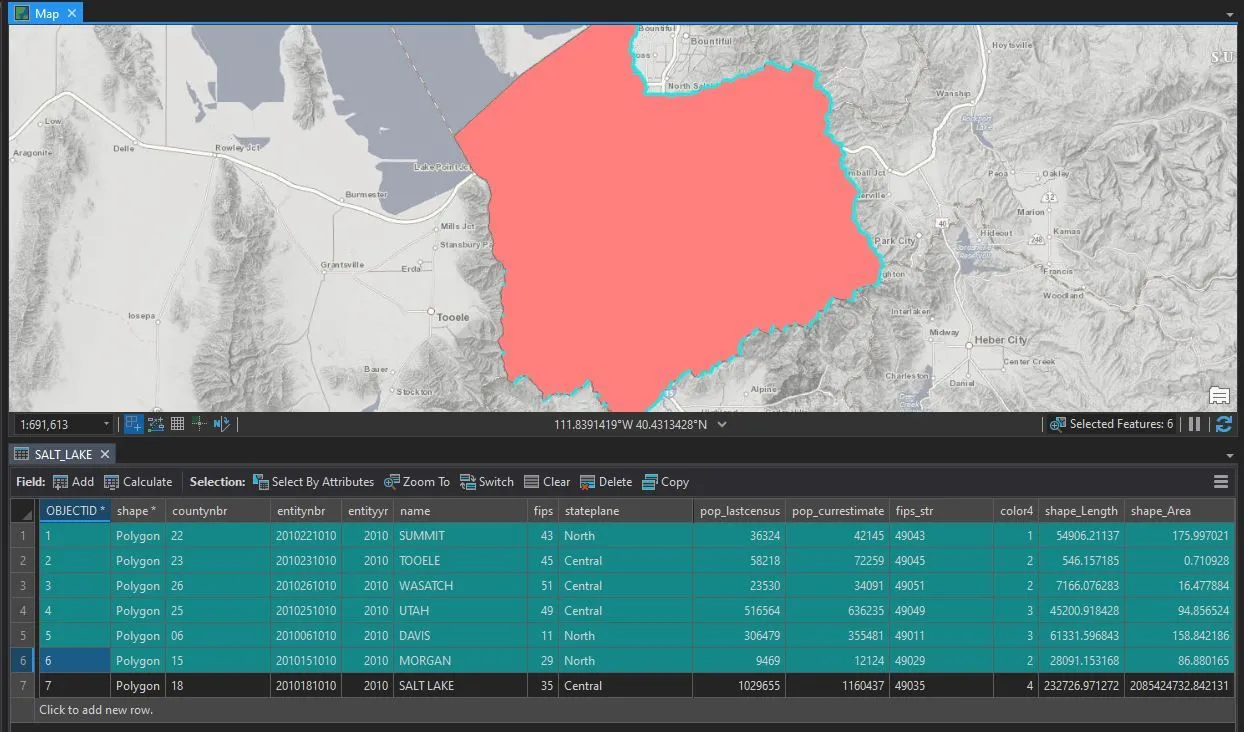
Task: Open Select By Attributes from the table toolbar
Action: point(313,481)
